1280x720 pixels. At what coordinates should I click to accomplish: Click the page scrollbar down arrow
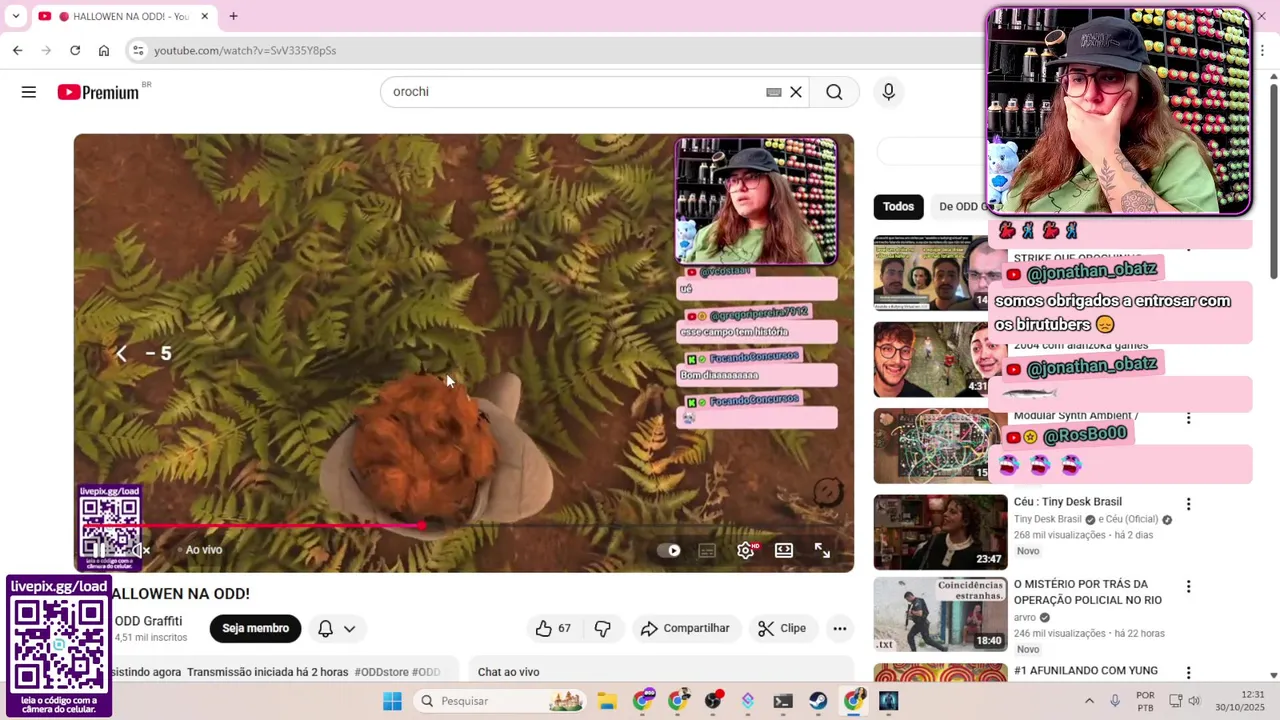[1273, 675]
